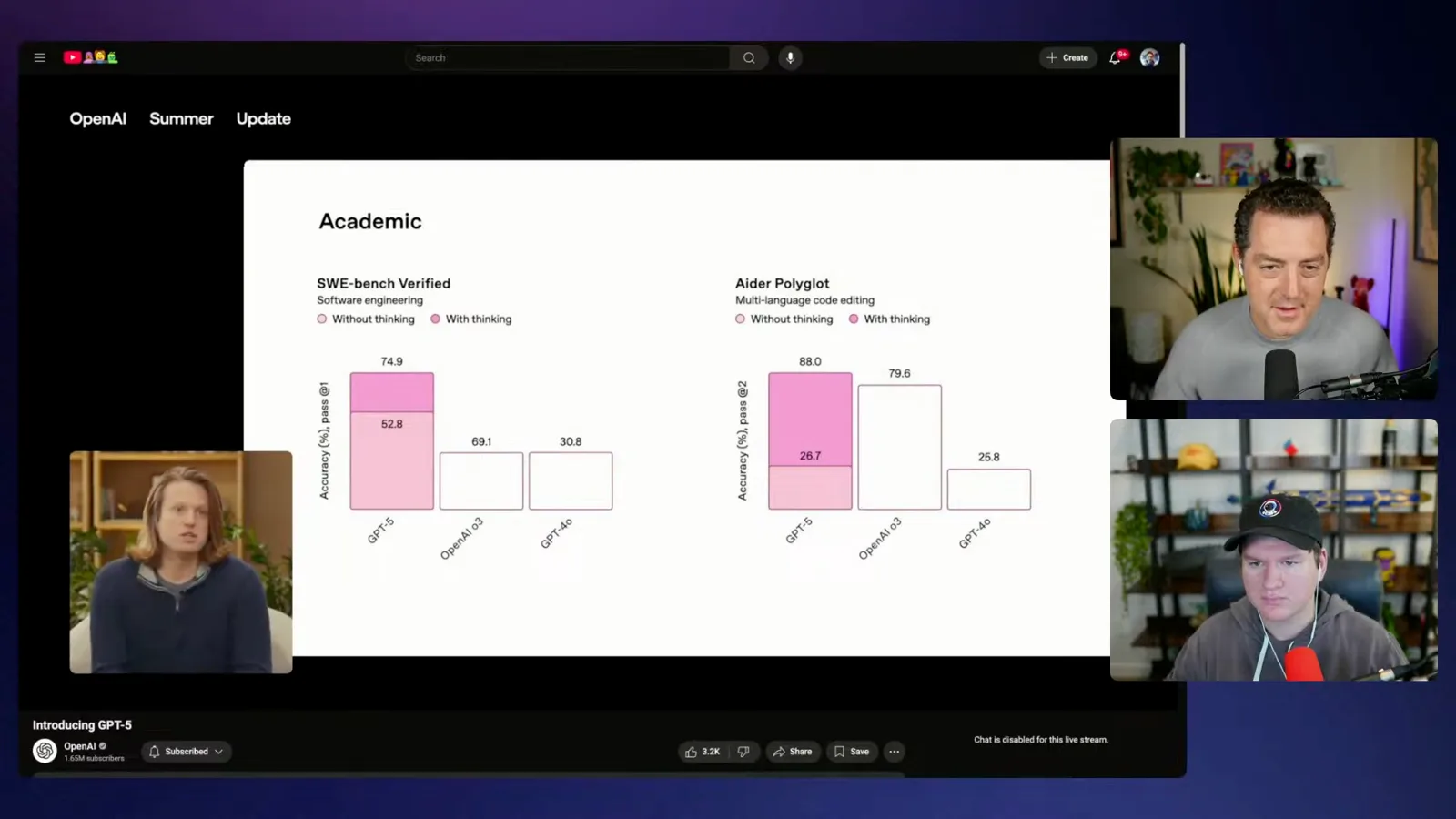
Task: Activate voice search microphone
Action: [790, 57]
